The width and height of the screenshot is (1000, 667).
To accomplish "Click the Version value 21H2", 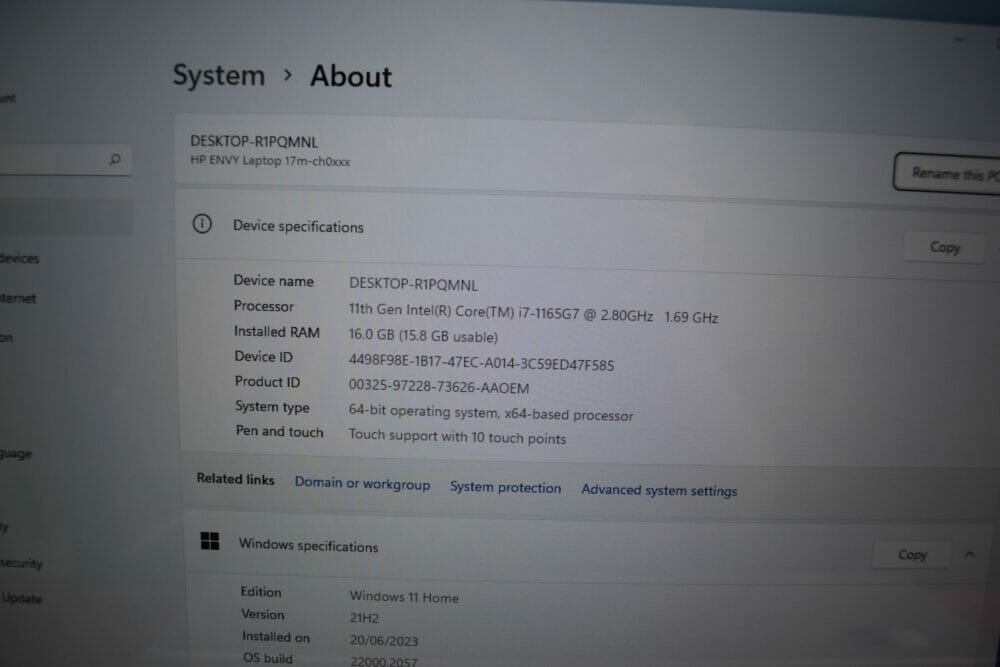I will [x=364, y=618].
